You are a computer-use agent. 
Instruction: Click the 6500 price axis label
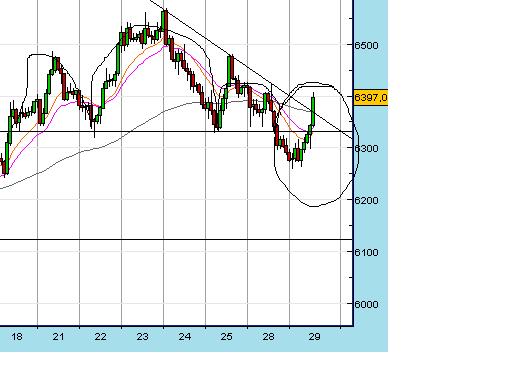pos(366,46)
